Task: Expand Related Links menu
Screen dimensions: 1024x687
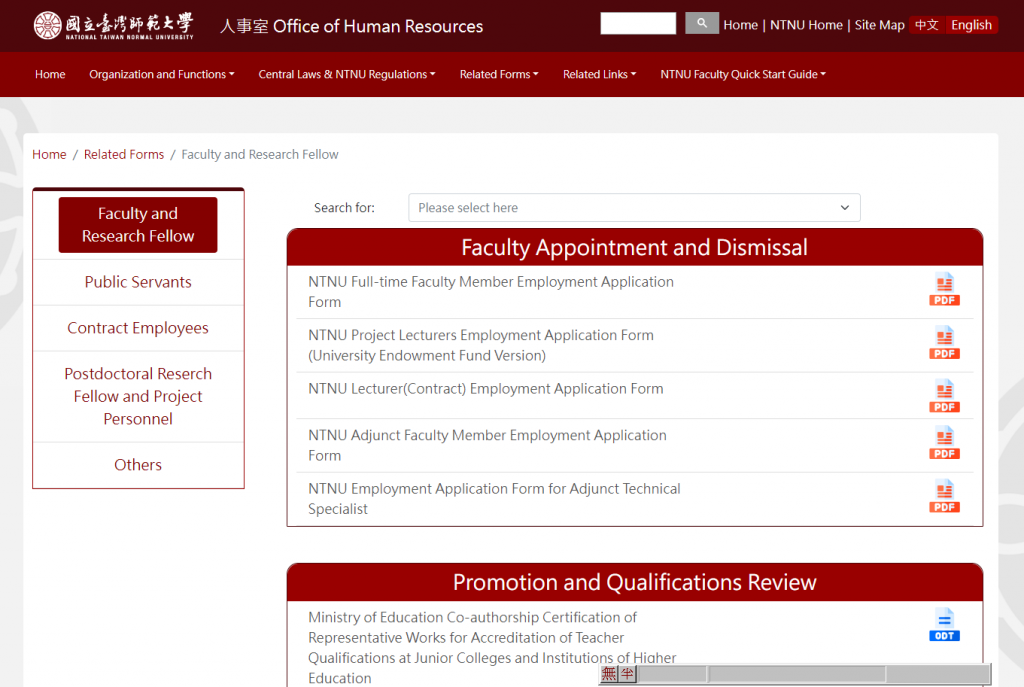Action: click(600, 74)
